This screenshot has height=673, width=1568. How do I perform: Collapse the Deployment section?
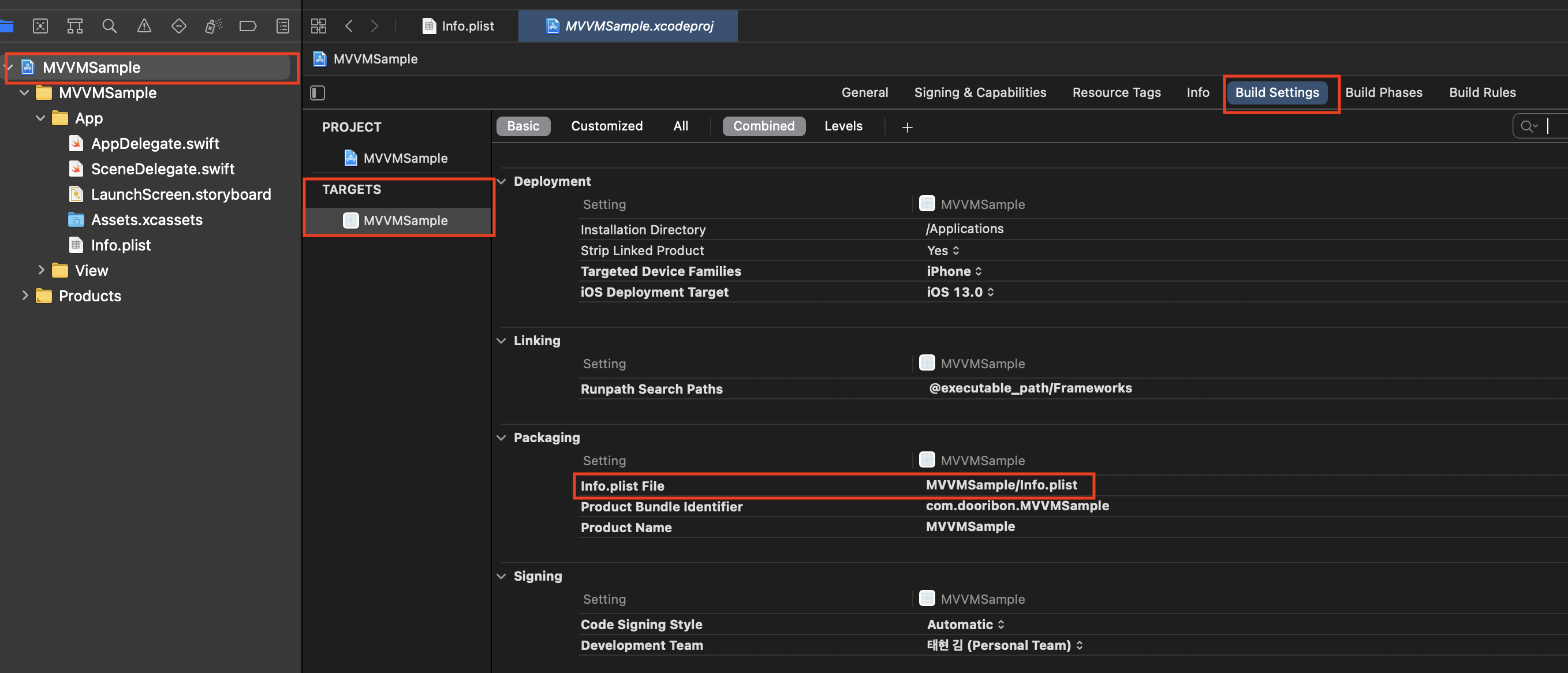pyautogui.click(x=502, y=181)
